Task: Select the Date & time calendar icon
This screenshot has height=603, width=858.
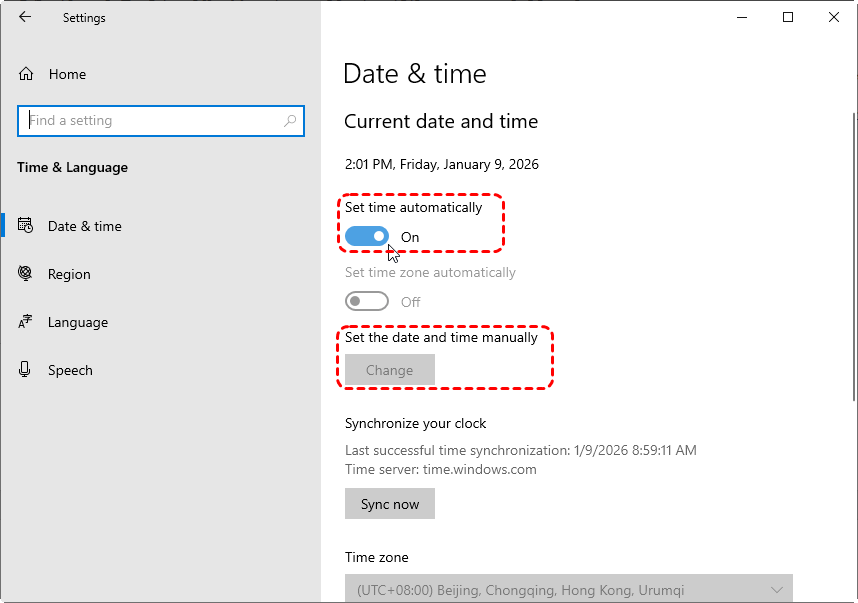Action: click(26, 226)
